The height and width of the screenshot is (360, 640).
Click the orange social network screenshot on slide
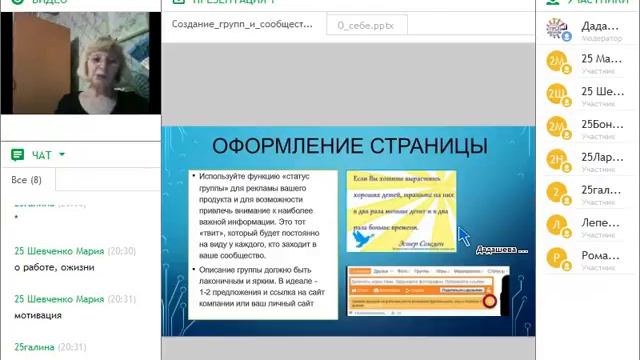pyautogui.click(x=428, y=291)
